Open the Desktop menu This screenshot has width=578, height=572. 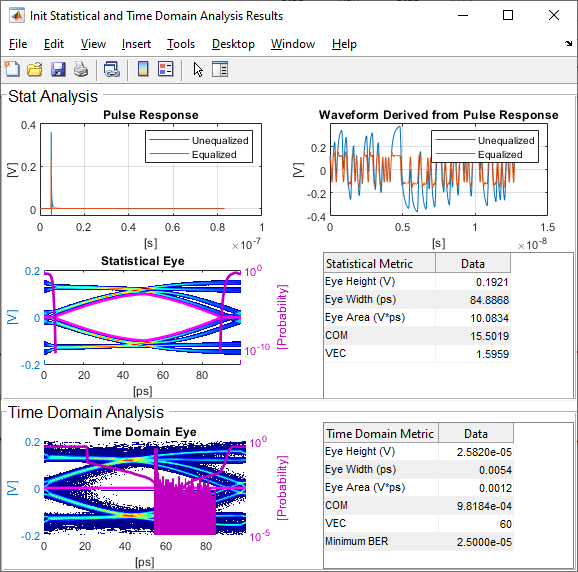(x=233, y=44)
